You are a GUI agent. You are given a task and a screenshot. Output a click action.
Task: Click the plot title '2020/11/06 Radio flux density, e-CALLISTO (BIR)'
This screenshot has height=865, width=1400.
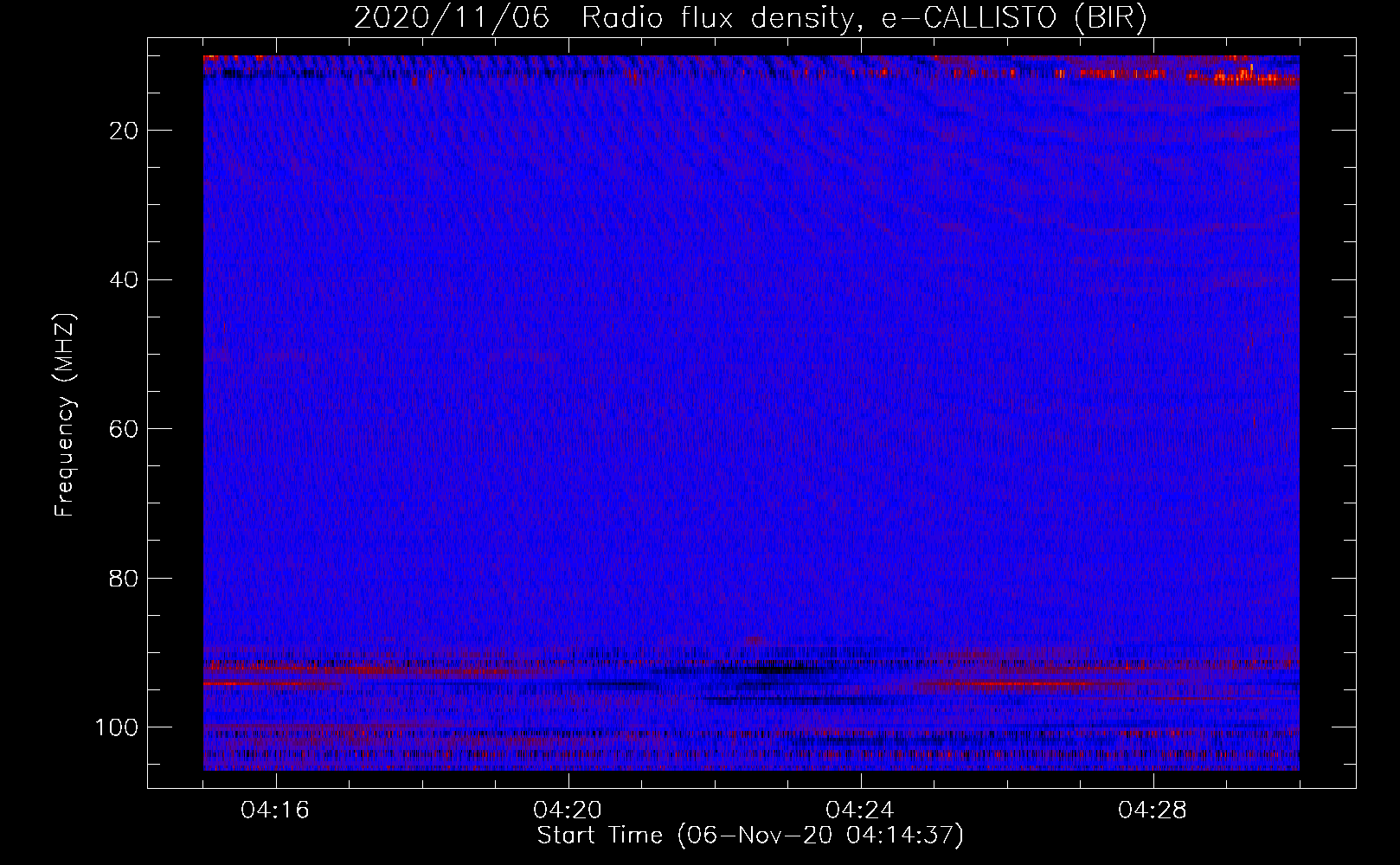[x=750, y=17]
